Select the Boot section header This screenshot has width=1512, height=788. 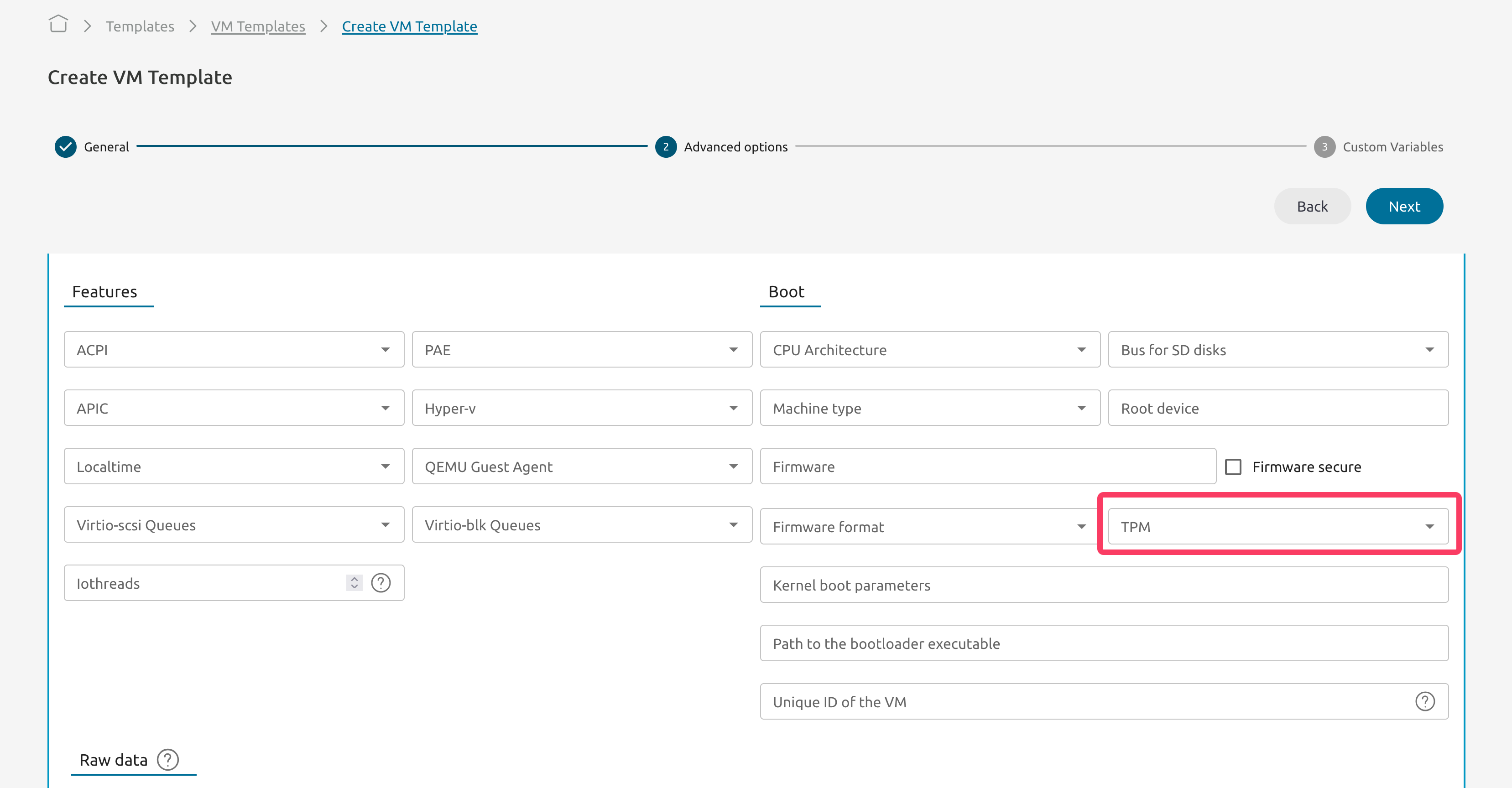point(786,291)
